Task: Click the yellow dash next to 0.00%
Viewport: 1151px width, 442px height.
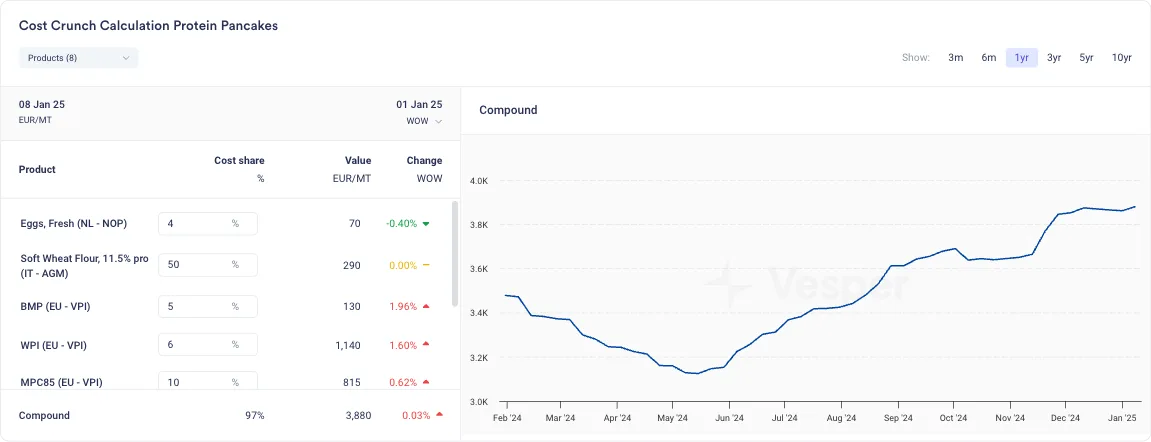Action: tap(426, 265)
